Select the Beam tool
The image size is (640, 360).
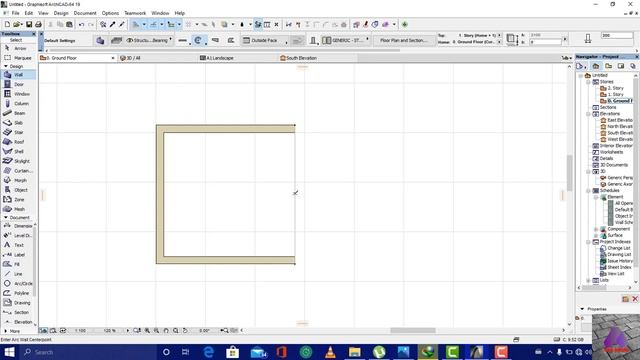(18, 113)
